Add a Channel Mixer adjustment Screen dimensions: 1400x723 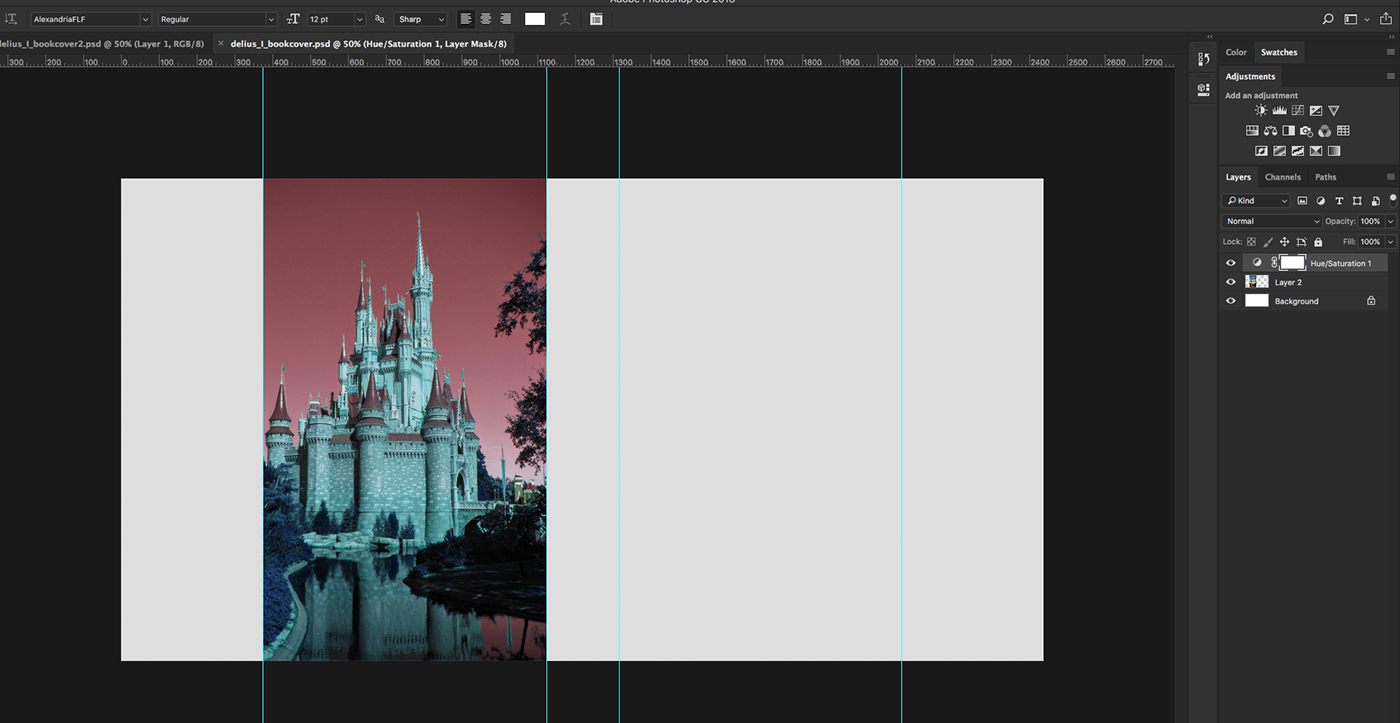pos(1325,131)
